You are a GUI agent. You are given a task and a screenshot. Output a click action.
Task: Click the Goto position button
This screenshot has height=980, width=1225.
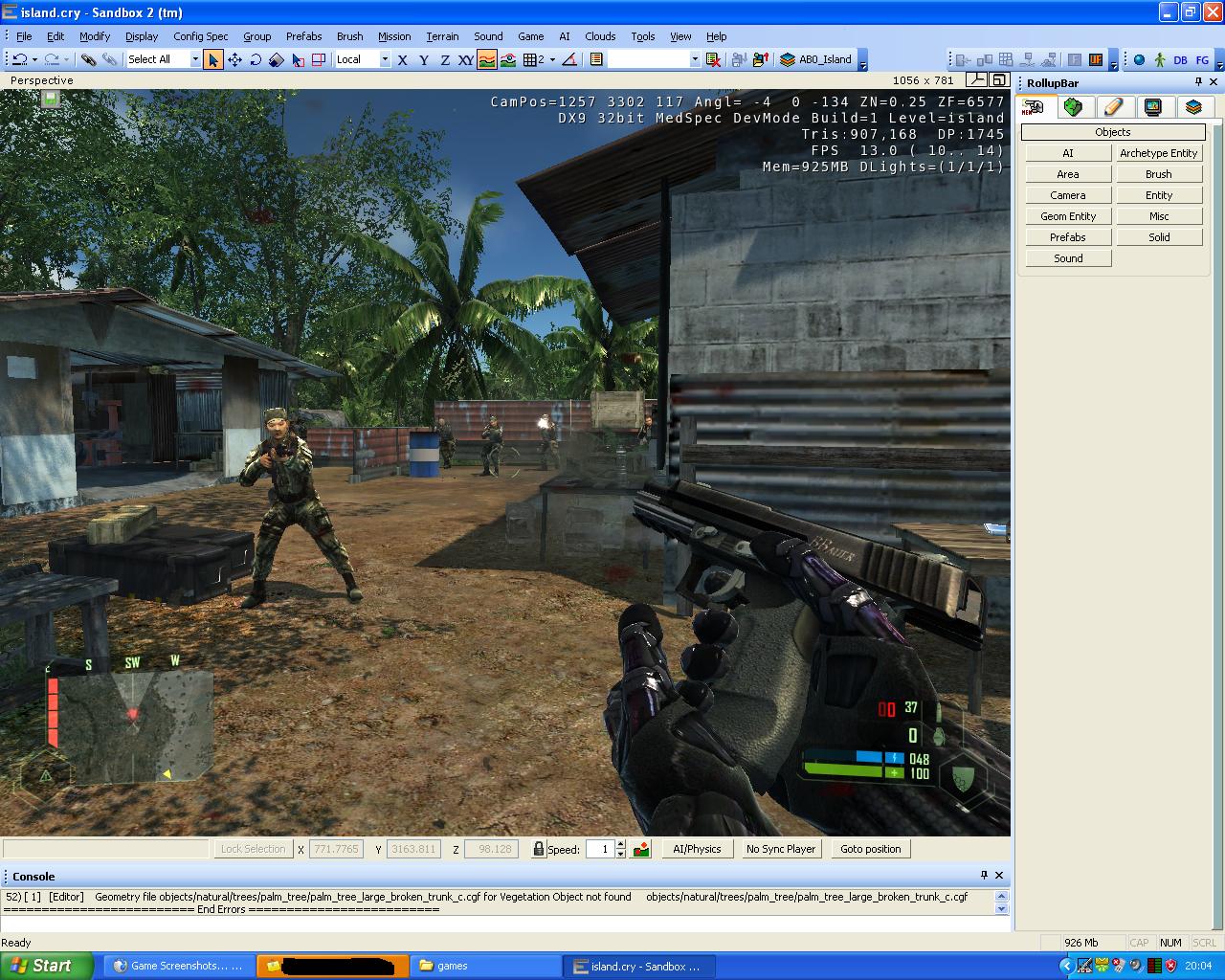click(x=871, y=849)
